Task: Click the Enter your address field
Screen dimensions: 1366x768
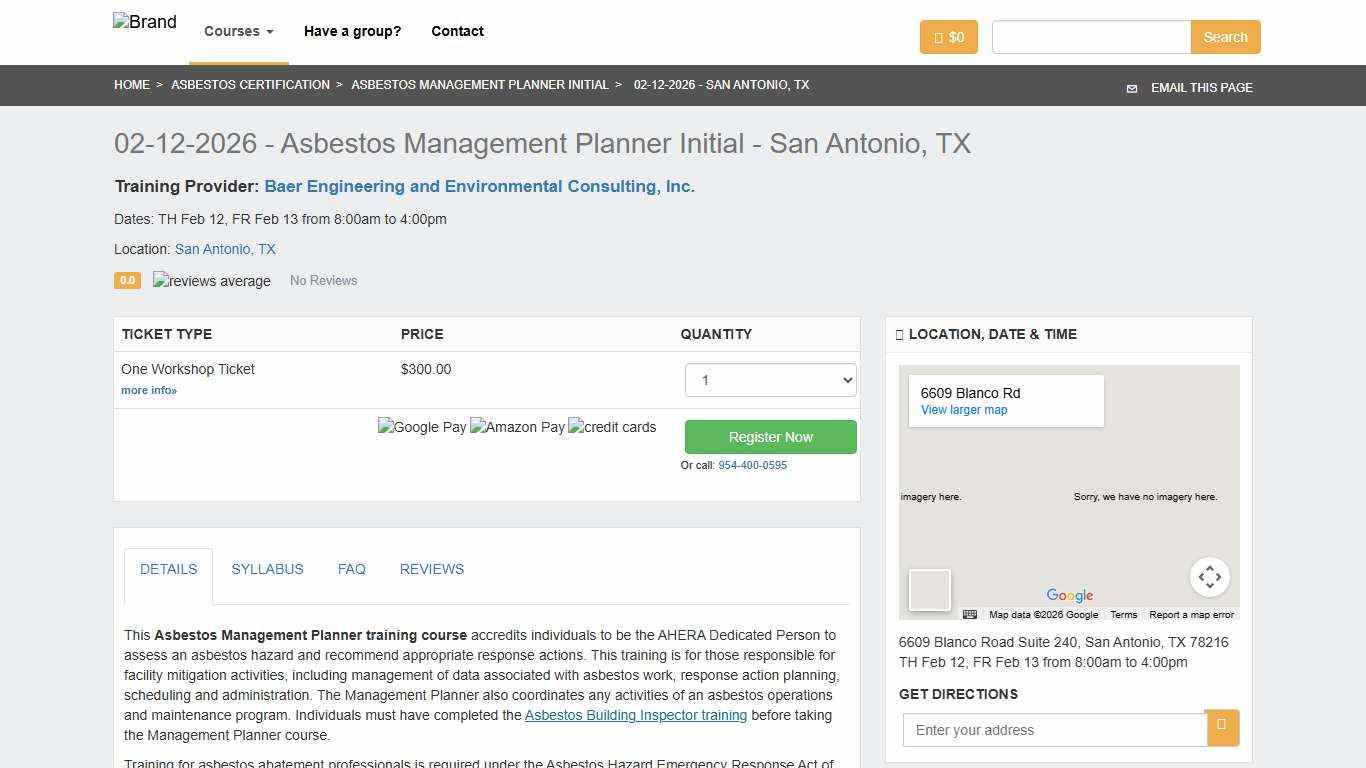Action: [x=1054, y=729]
